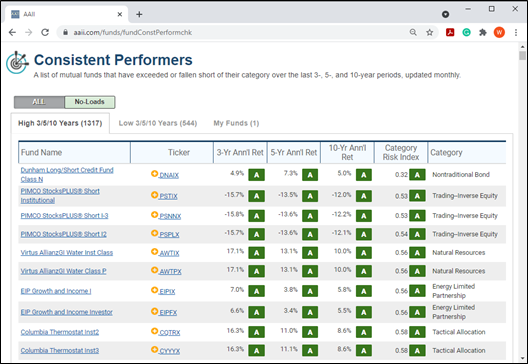Open the DNAIX ticker link
Image resolution: width=528 pixels, height=364 pixels.
(169, 175)
